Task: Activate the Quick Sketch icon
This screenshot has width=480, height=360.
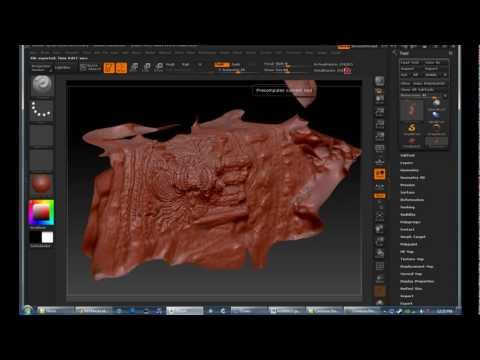Action: click(89, 67)
